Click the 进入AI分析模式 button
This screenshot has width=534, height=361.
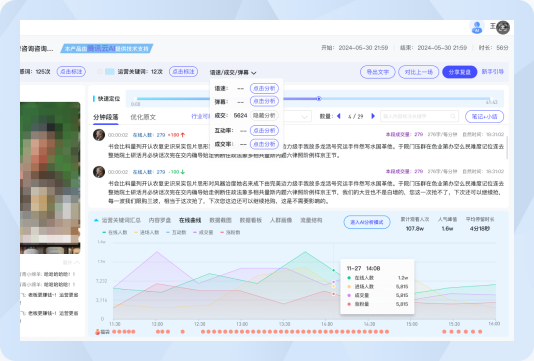(x=367, y=222)
